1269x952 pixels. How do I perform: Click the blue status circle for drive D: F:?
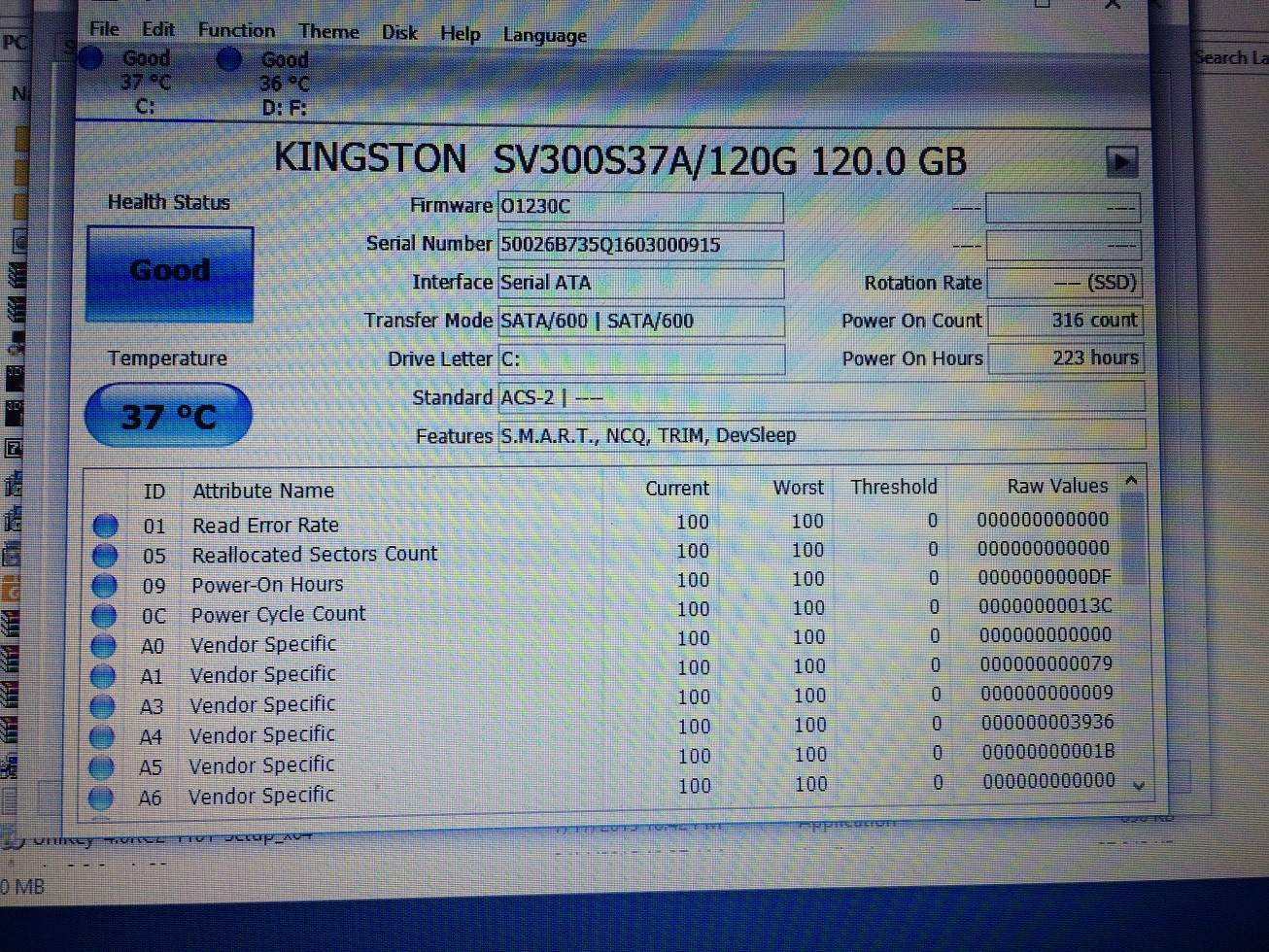[x=228, y=60]
